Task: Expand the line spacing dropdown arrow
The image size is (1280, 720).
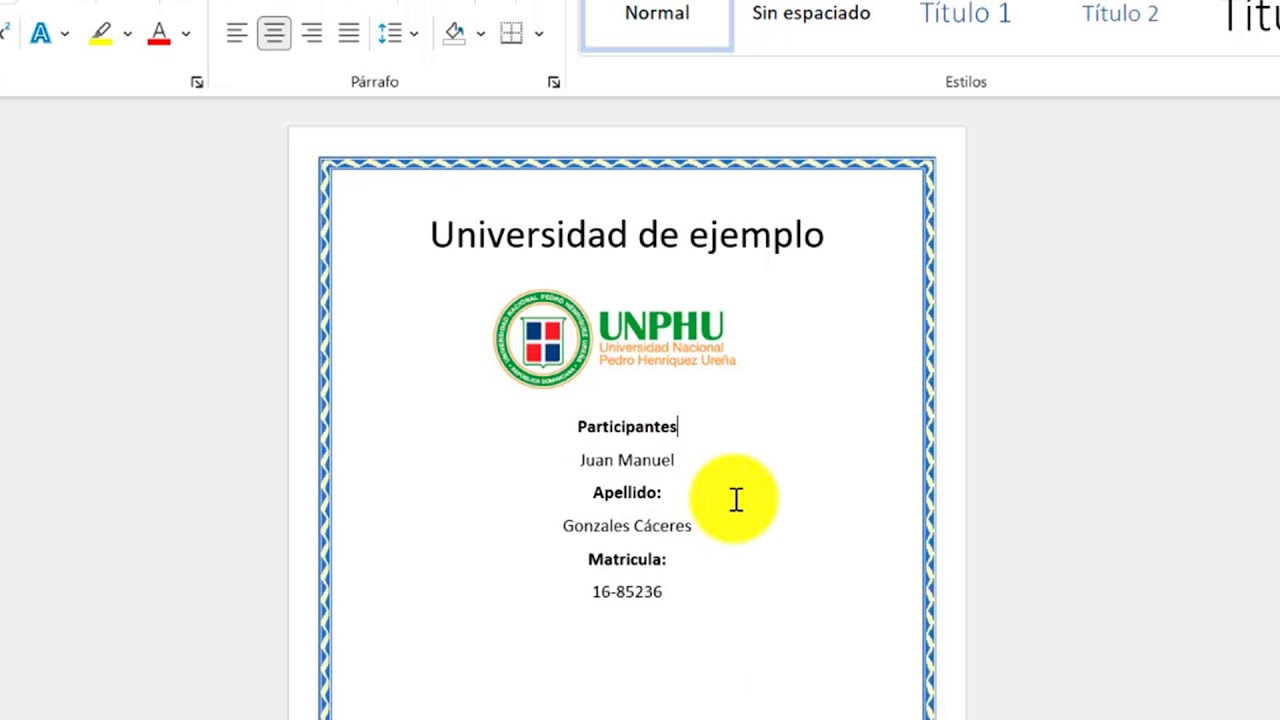Action: pos(414,34)
